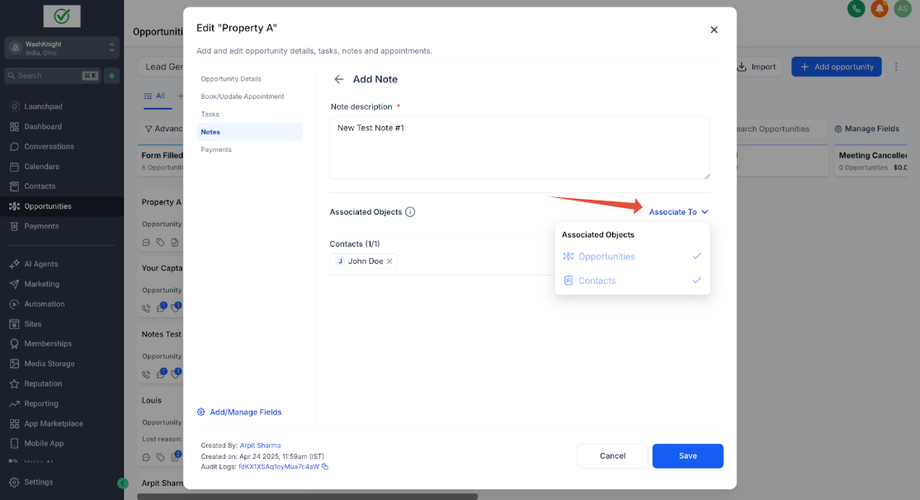Close the Edit Property A dialog

714,30
